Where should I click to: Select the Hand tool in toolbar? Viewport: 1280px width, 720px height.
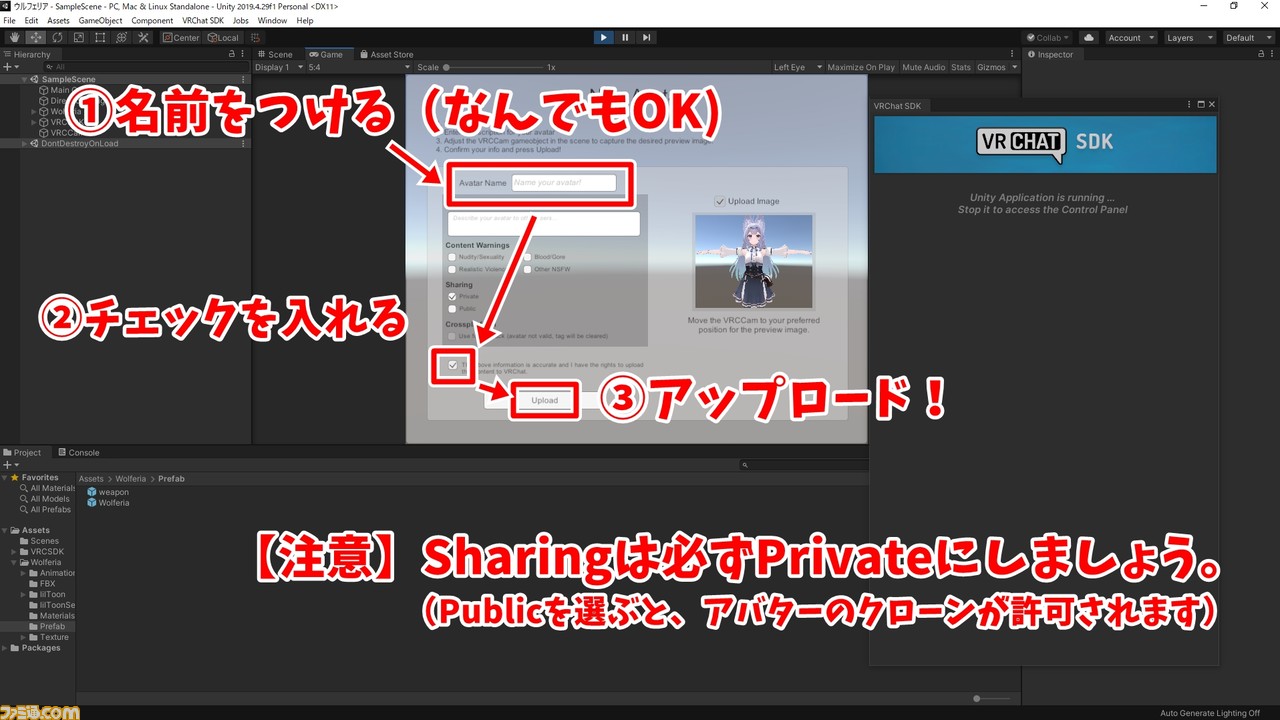pos(14,37)
